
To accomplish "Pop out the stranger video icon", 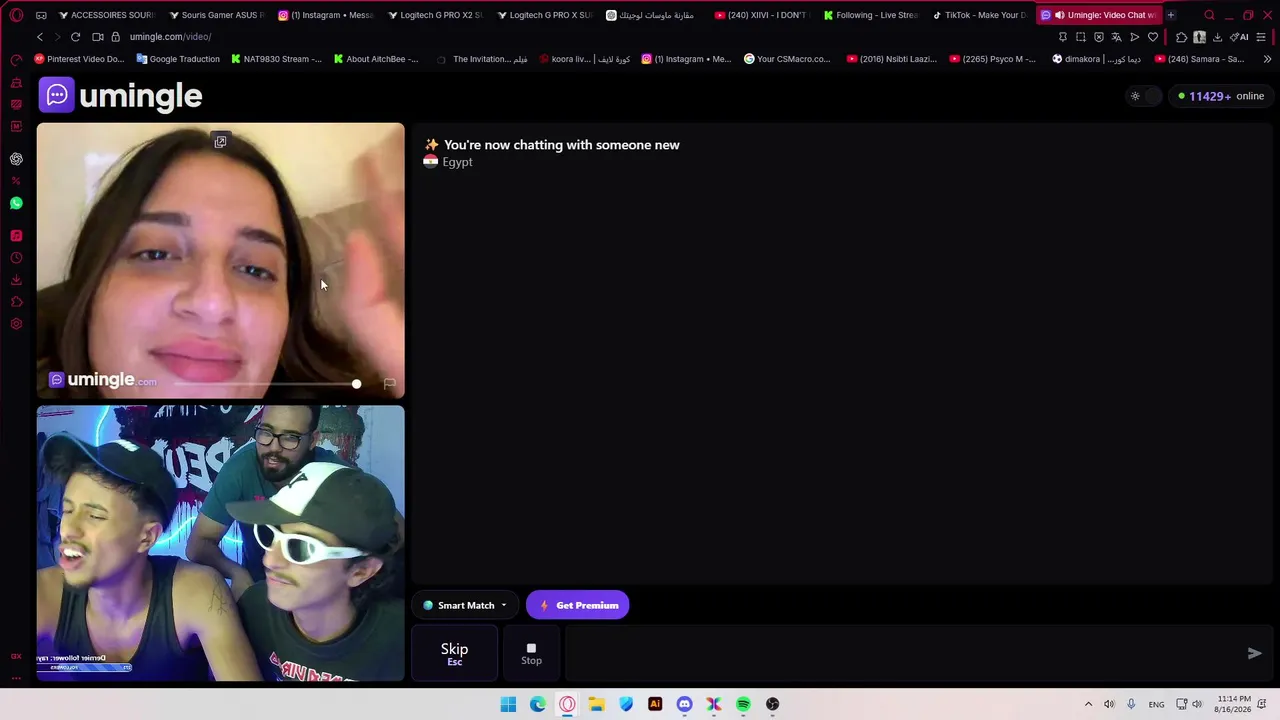I will [x=220, y=142].
